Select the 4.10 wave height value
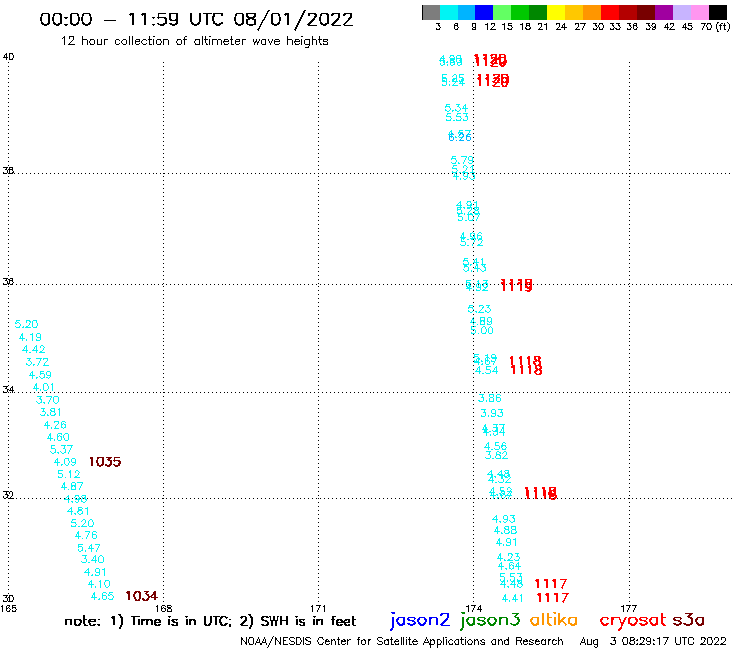Screen dimensions: 740x650 [x=99, y=584]
